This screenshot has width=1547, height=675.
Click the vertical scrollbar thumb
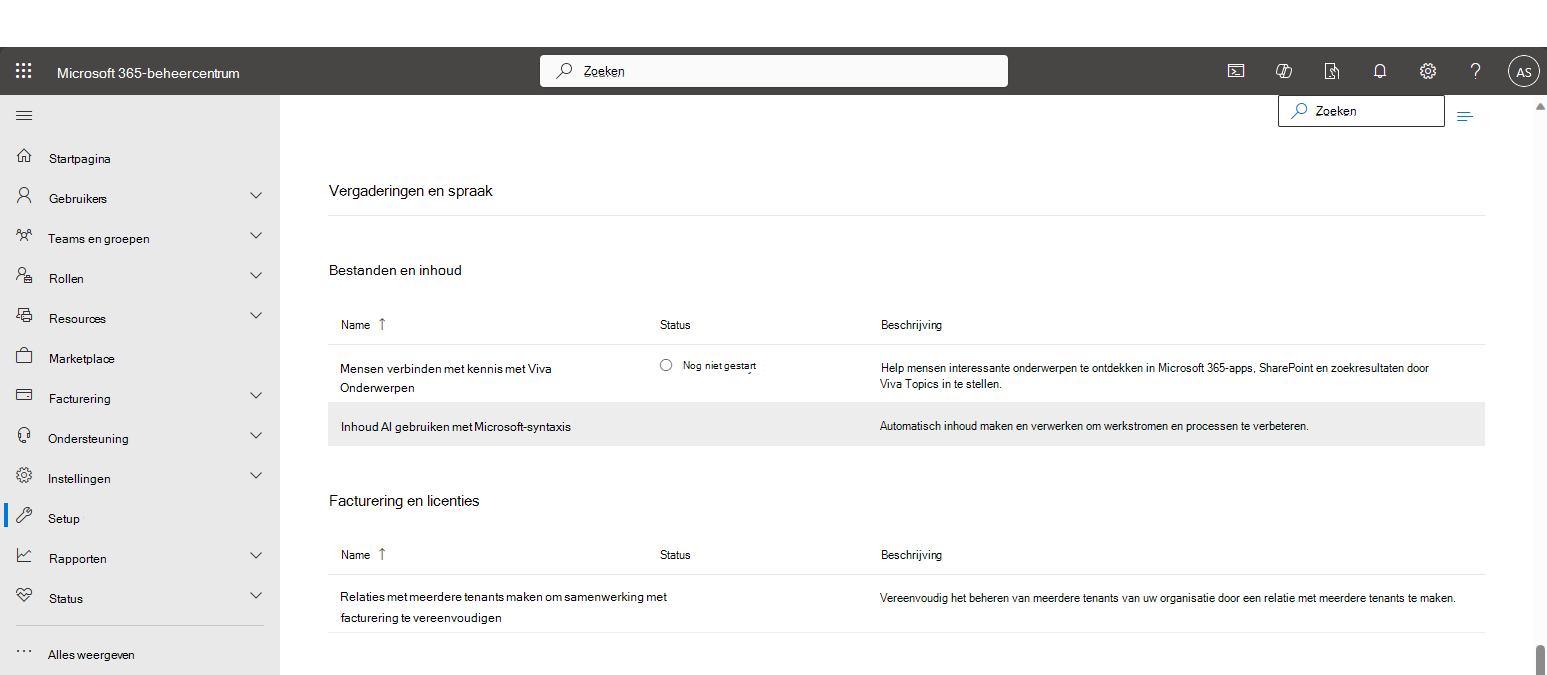click(1541, 660)
